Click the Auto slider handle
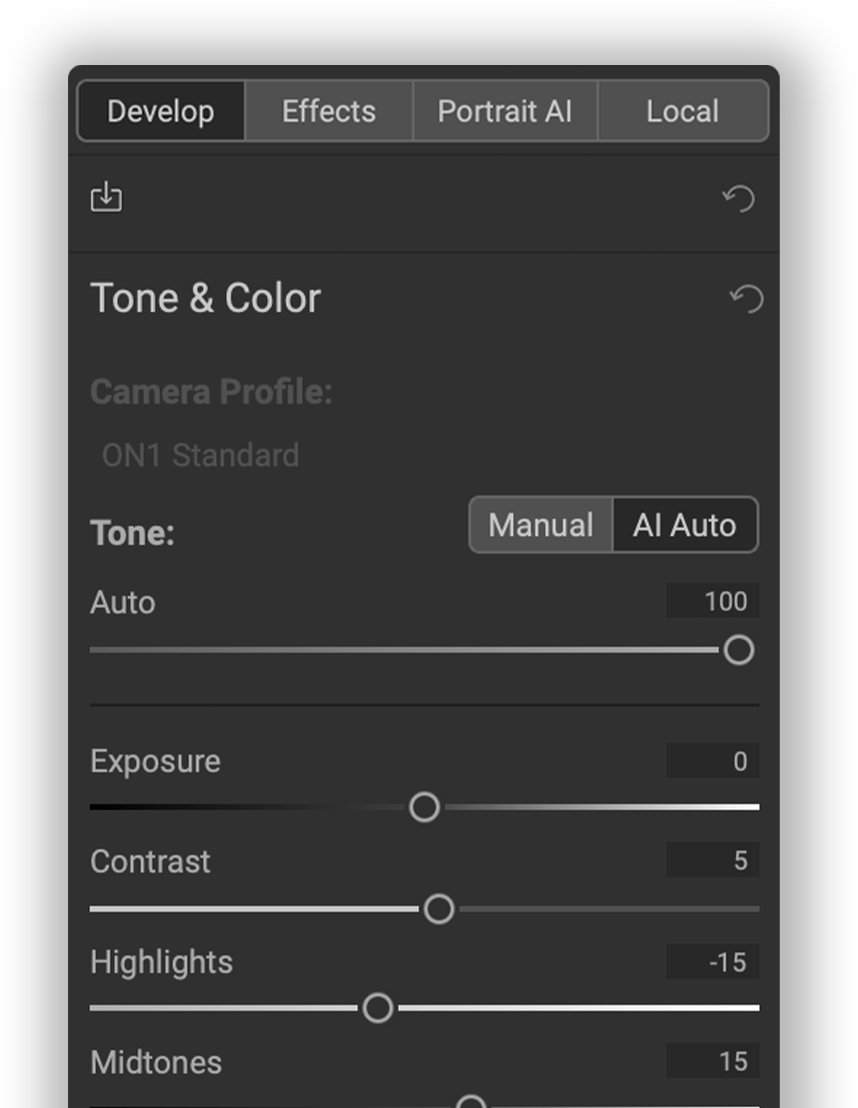Image resolution: width=858 pixels, height=1108 pixels. 739,651
